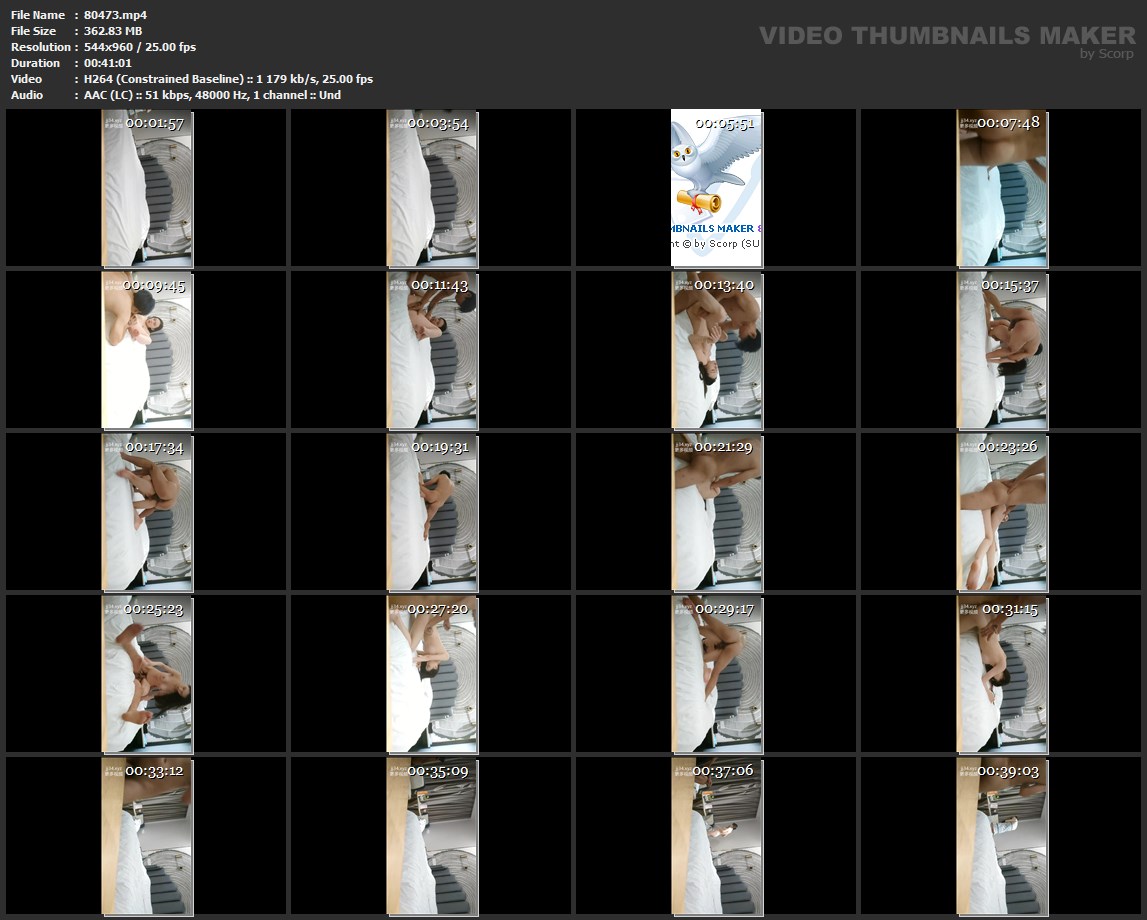This screenshot has height=920, width=1147.
Task: Click the resolution value 544x960 / 25.00 fps
Action: pyautogui.click(x=140, y=47)
